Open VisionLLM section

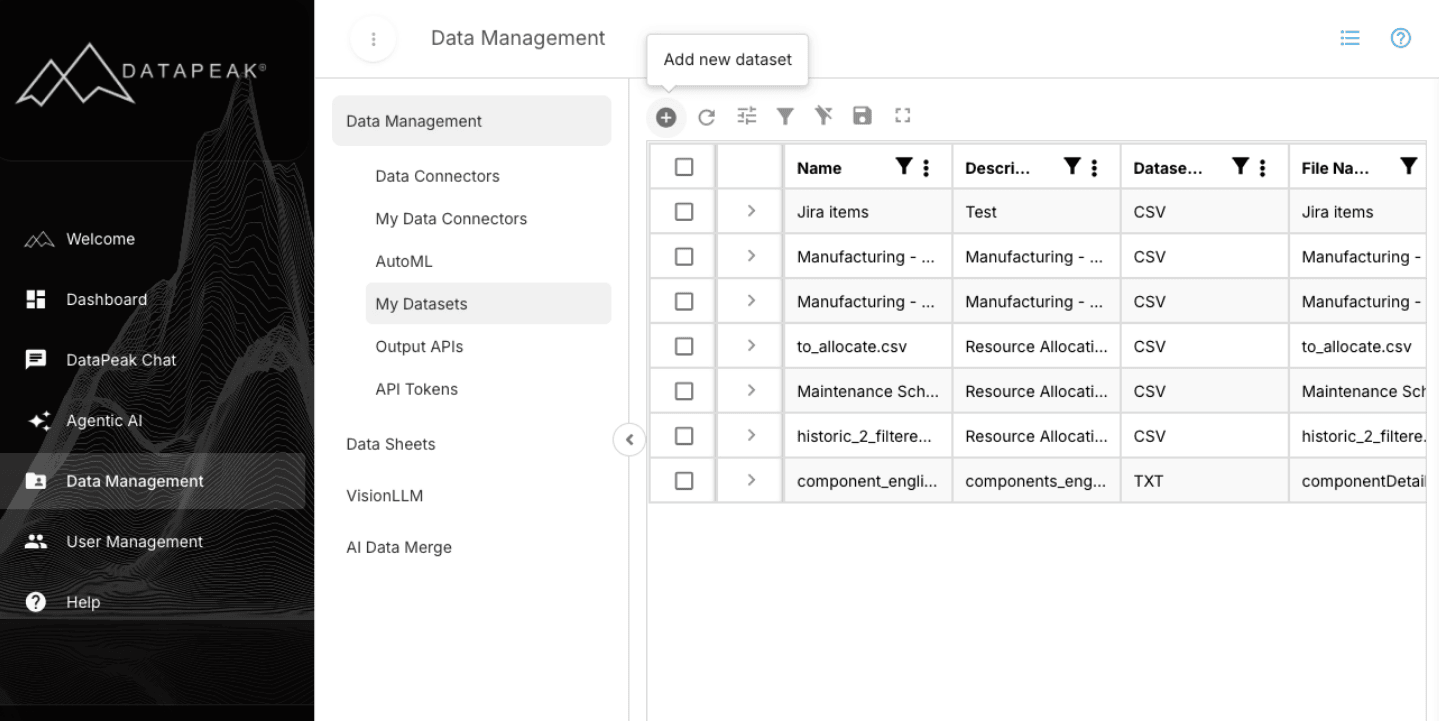[471, 496]
